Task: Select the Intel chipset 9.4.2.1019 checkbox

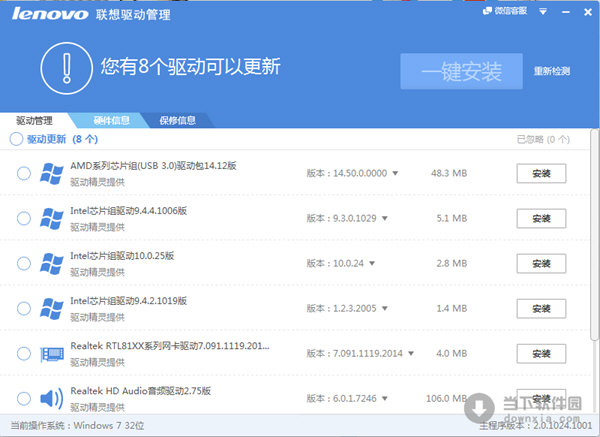Action: pyautogui.click(x=24, y=308)
